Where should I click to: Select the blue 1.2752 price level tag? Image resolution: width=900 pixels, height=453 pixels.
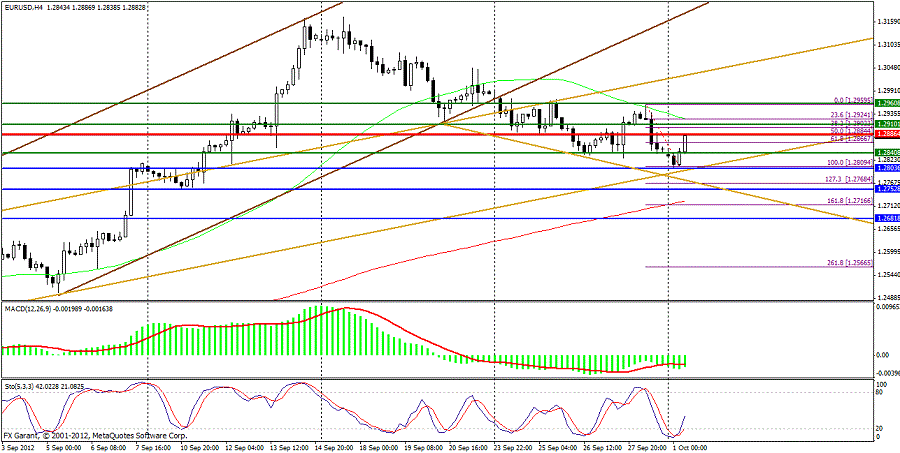point(887,188)
